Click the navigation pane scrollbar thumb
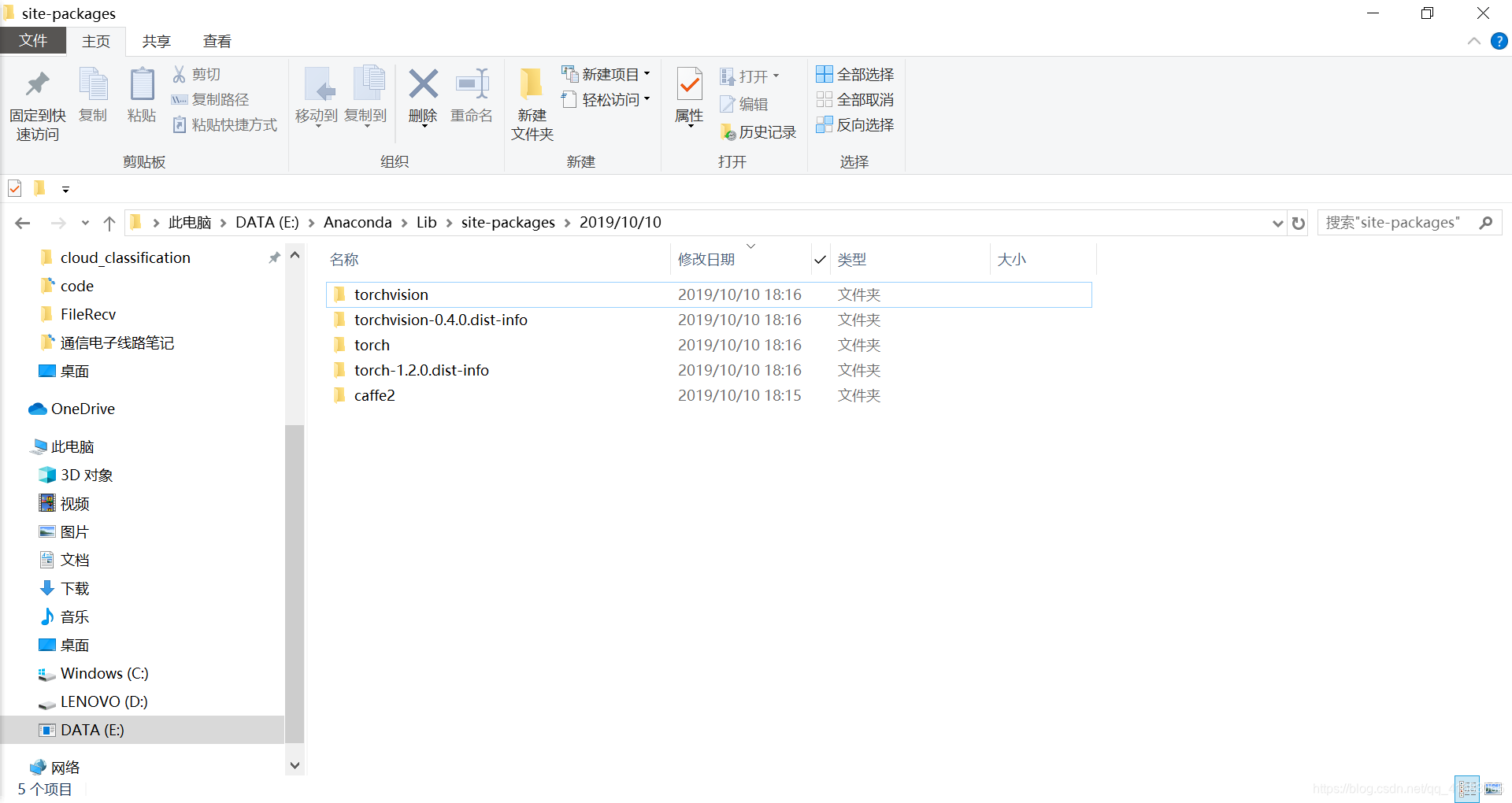This screenshot has height=803, width=1512. pyautogui.click(x=295, y=583)
